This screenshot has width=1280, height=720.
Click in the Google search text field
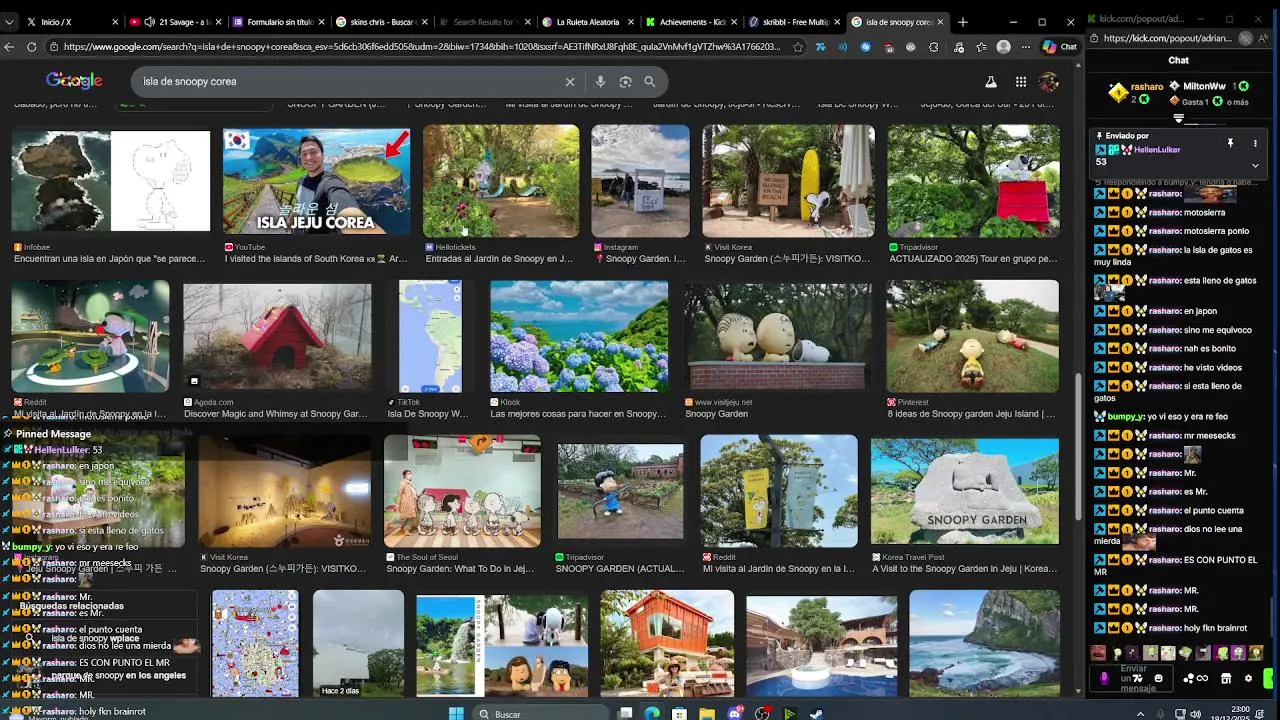tap(350, 82)
